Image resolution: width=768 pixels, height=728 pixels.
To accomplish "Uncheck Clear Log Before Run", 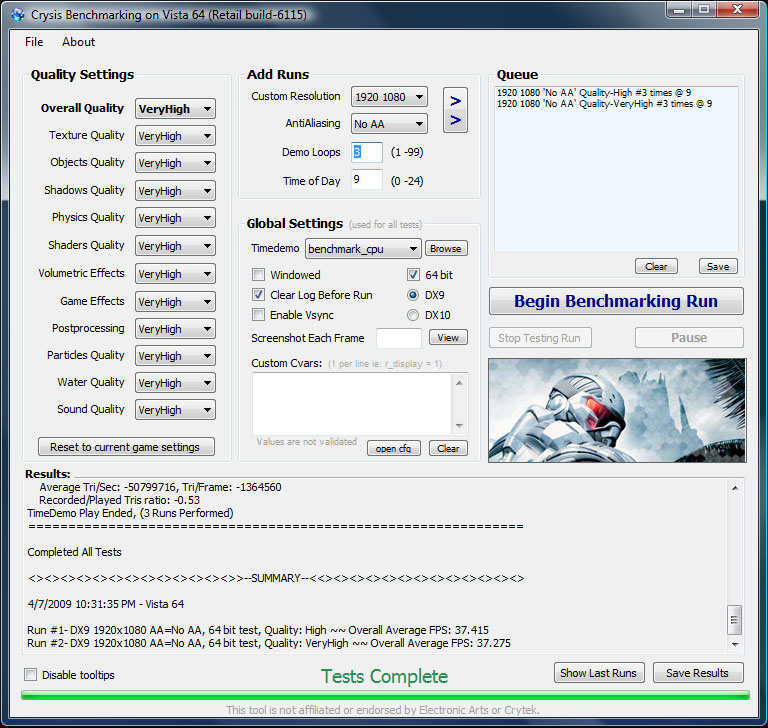I will click(258, 295).
